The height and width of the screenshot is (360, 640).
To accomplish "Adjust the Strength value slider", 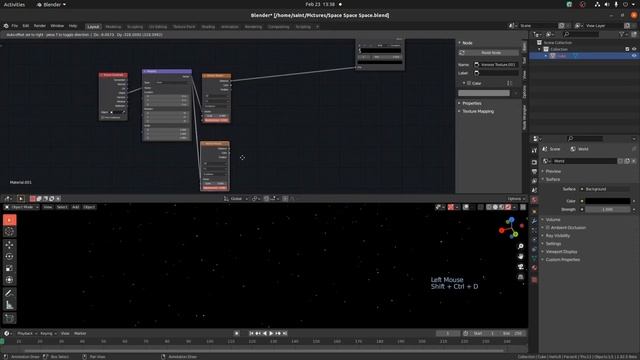I will coord(608,209).
